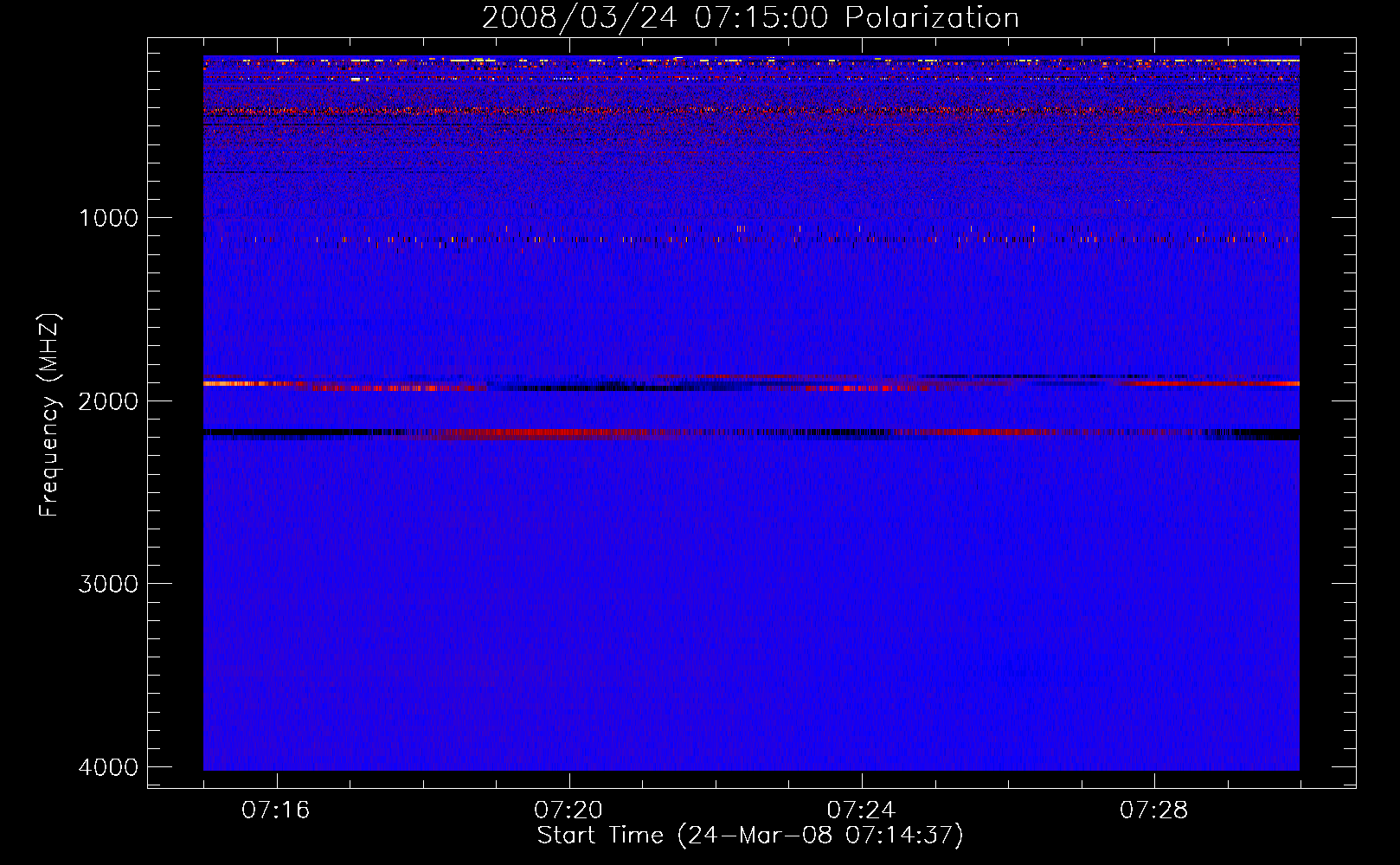Click the 4000 frequency tick label
Viewport: 1400px width, 865px height.
coord(108,767)
